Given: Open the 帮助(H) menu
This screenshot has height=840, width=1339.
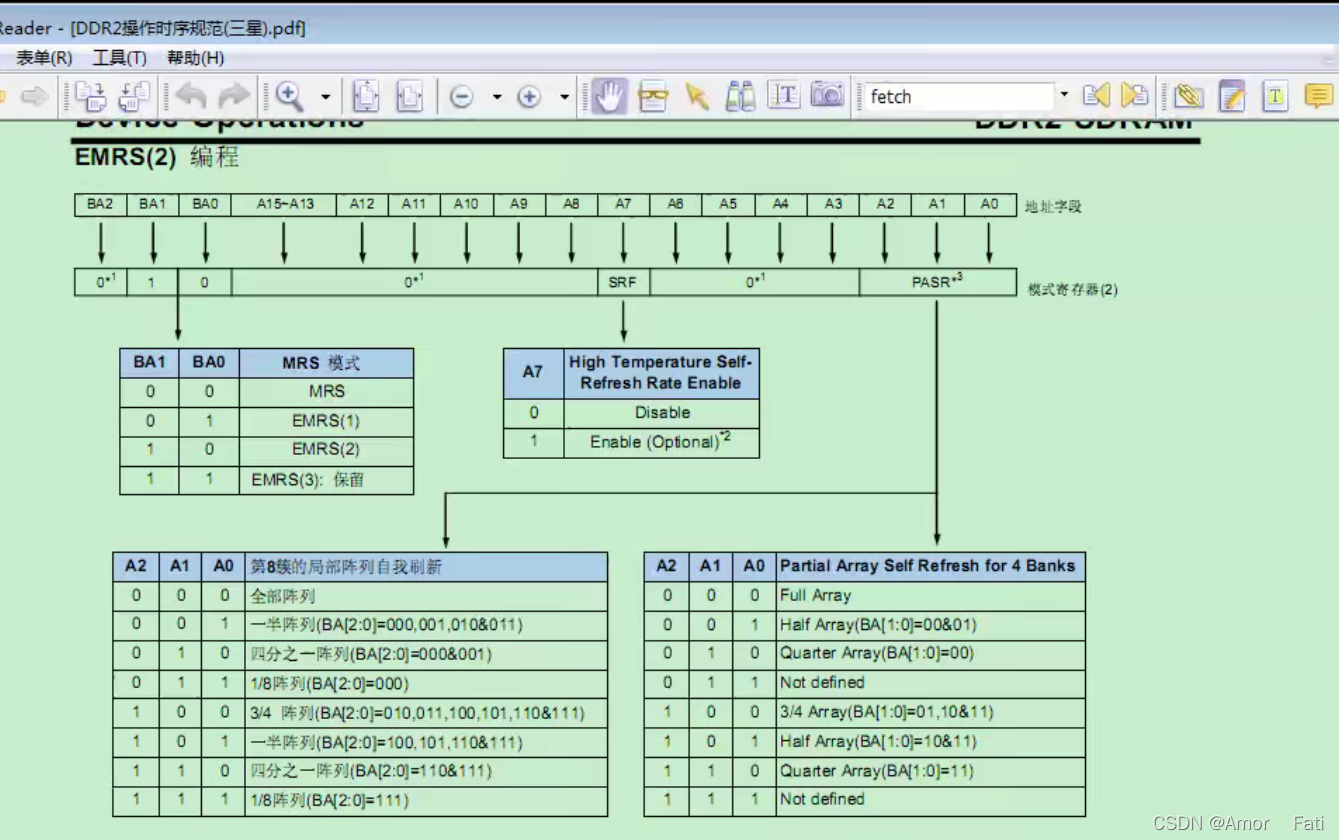Looking at the screenshot, I should pyautogui.click(x=195, y=58).
